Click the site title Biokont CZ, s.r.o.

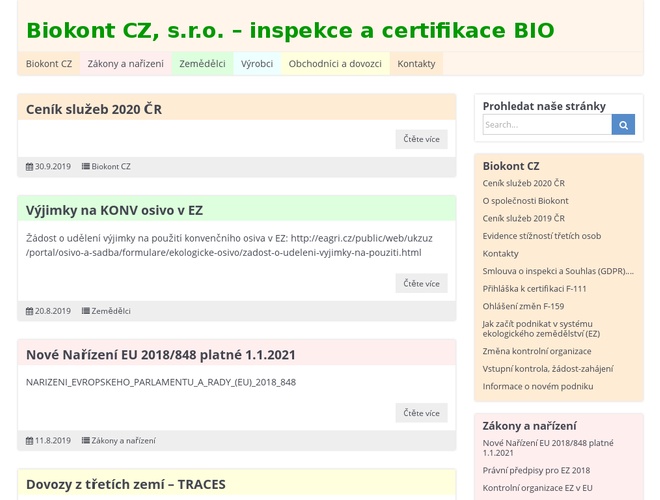coord(290,30)
